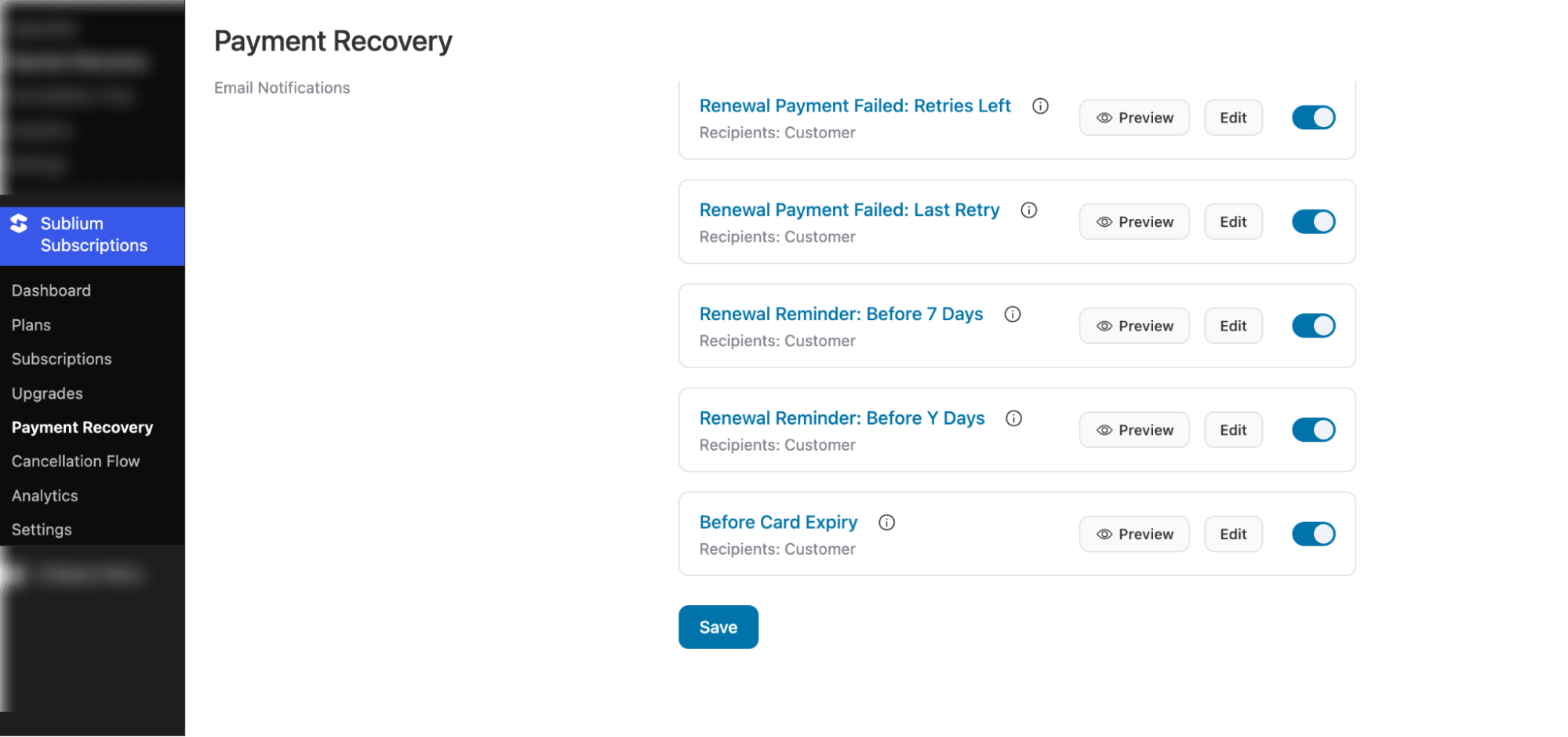Open the Renewal Payment Failed: Retries Left link
Screen dimensions: 1568x737
(x=855, y=105)
